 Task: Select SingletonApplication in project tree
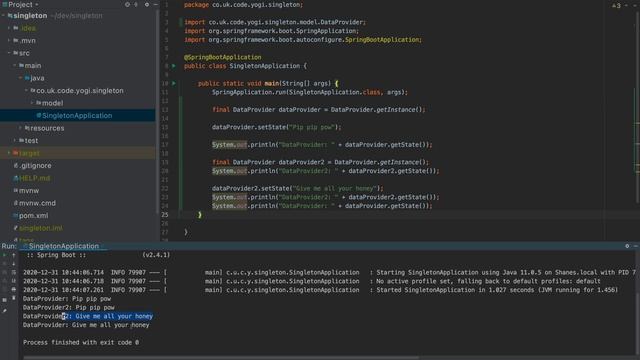(x=78, y=116)
